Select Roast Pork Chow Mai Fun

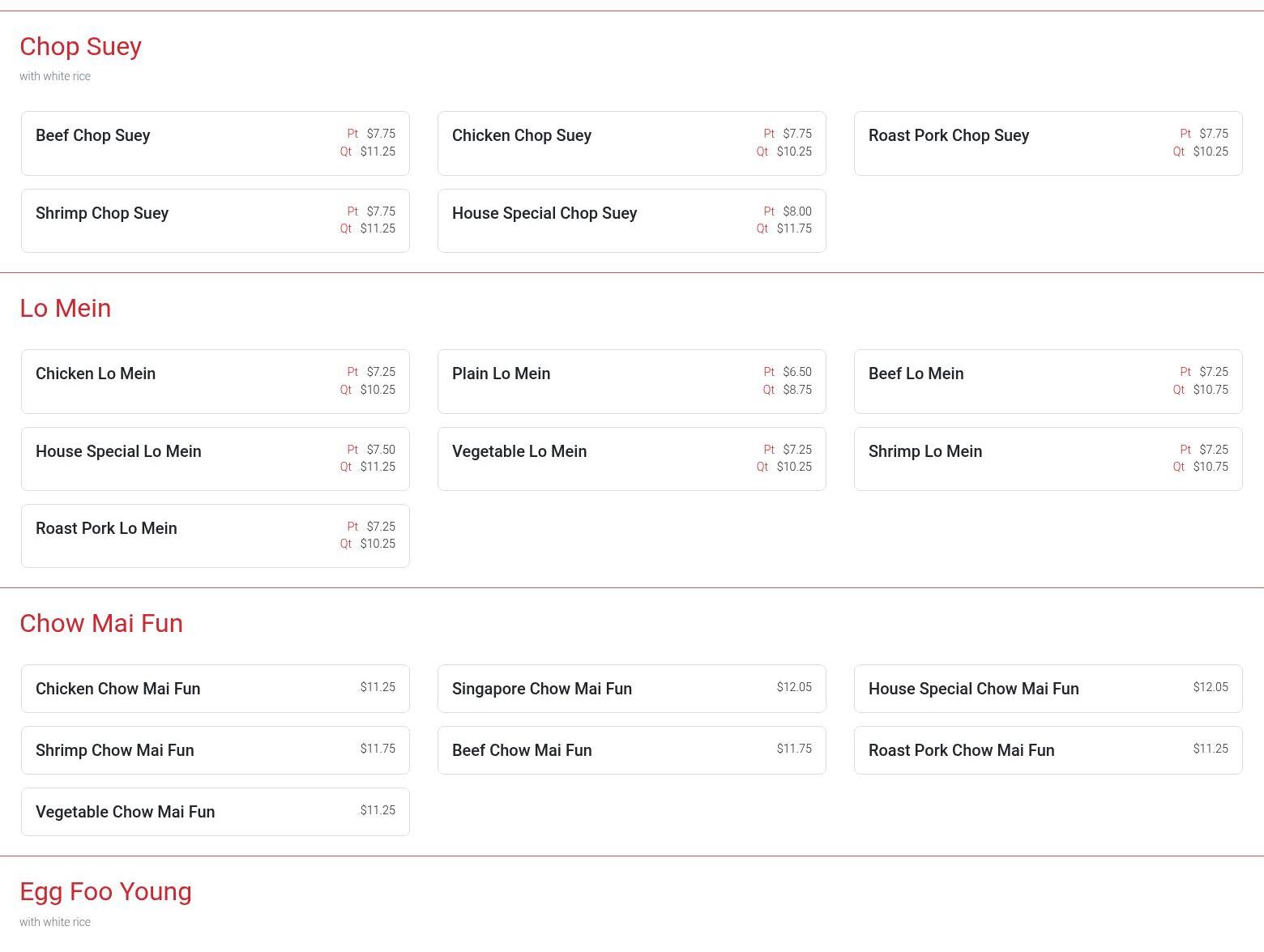tap(1048, 750)
